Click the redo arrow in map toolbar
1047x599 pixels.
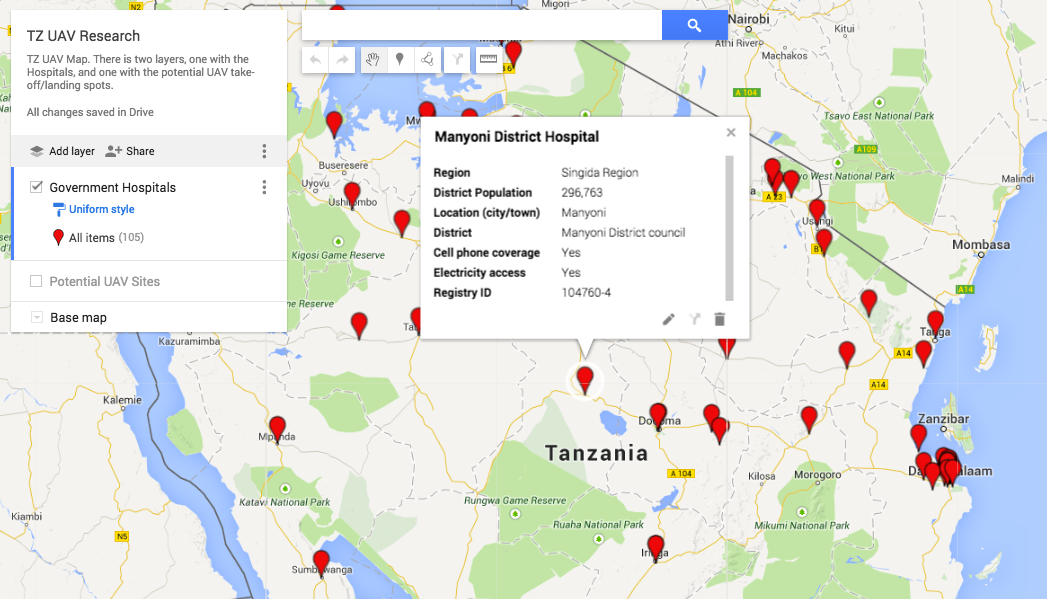point(342,60)
